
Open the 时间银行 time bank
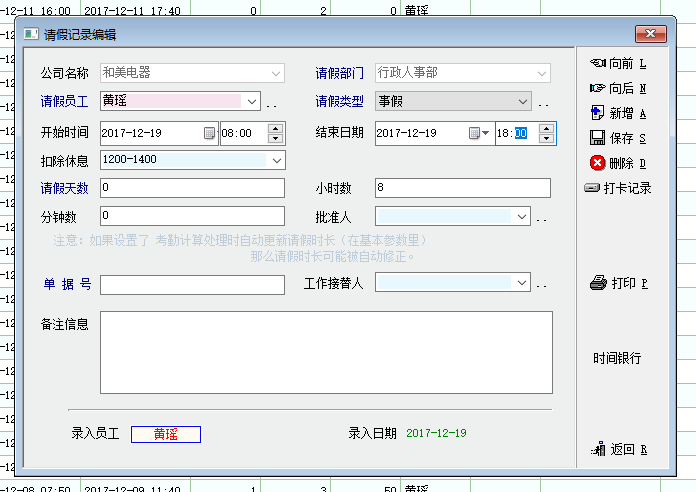pos(617,358)
